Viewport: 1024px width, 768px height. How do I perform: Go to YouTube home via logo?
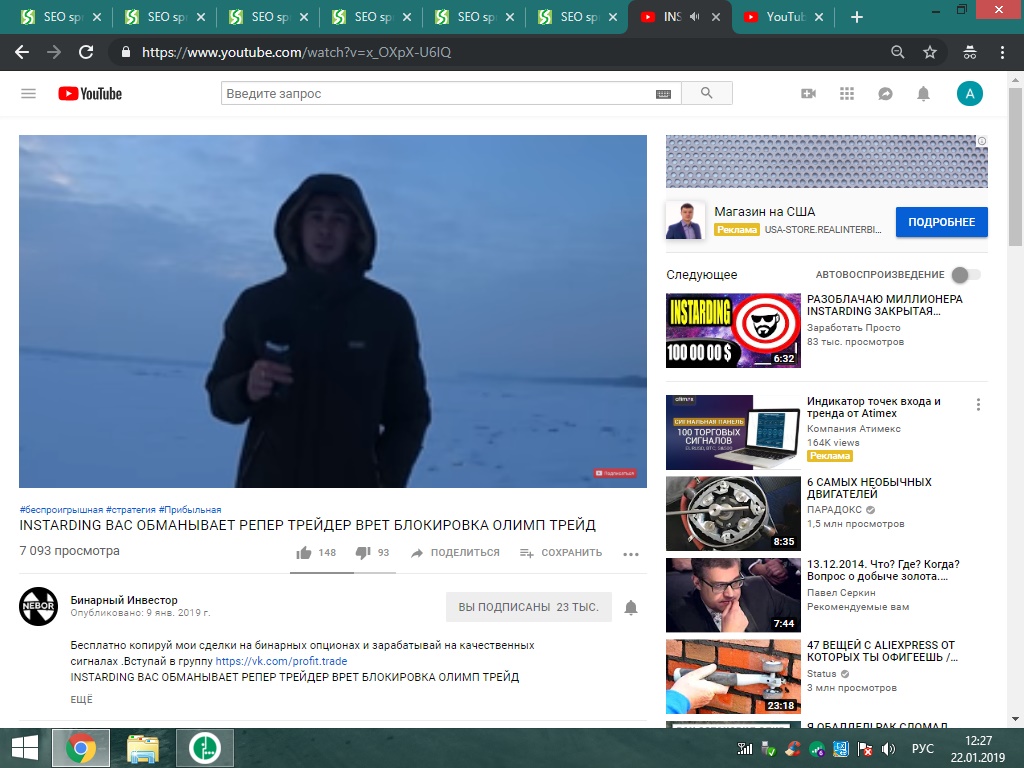coord(90,93)
